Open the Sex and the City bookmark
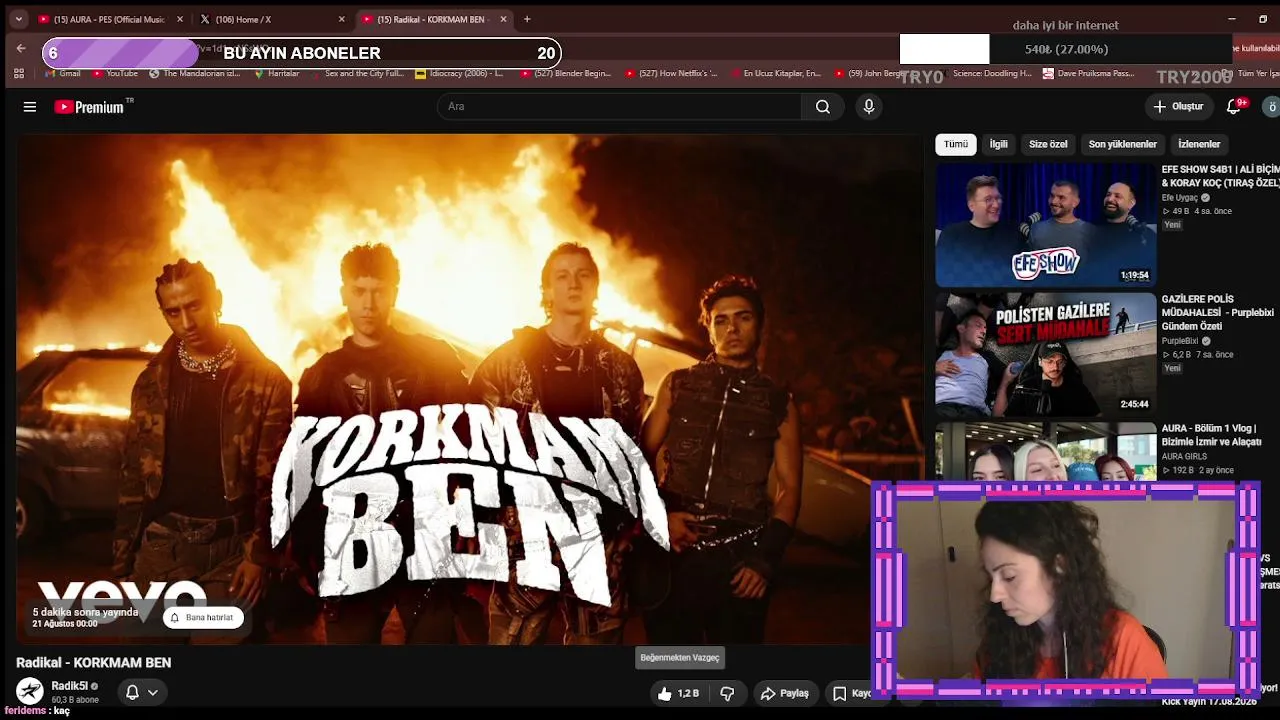 coord(358,74)
